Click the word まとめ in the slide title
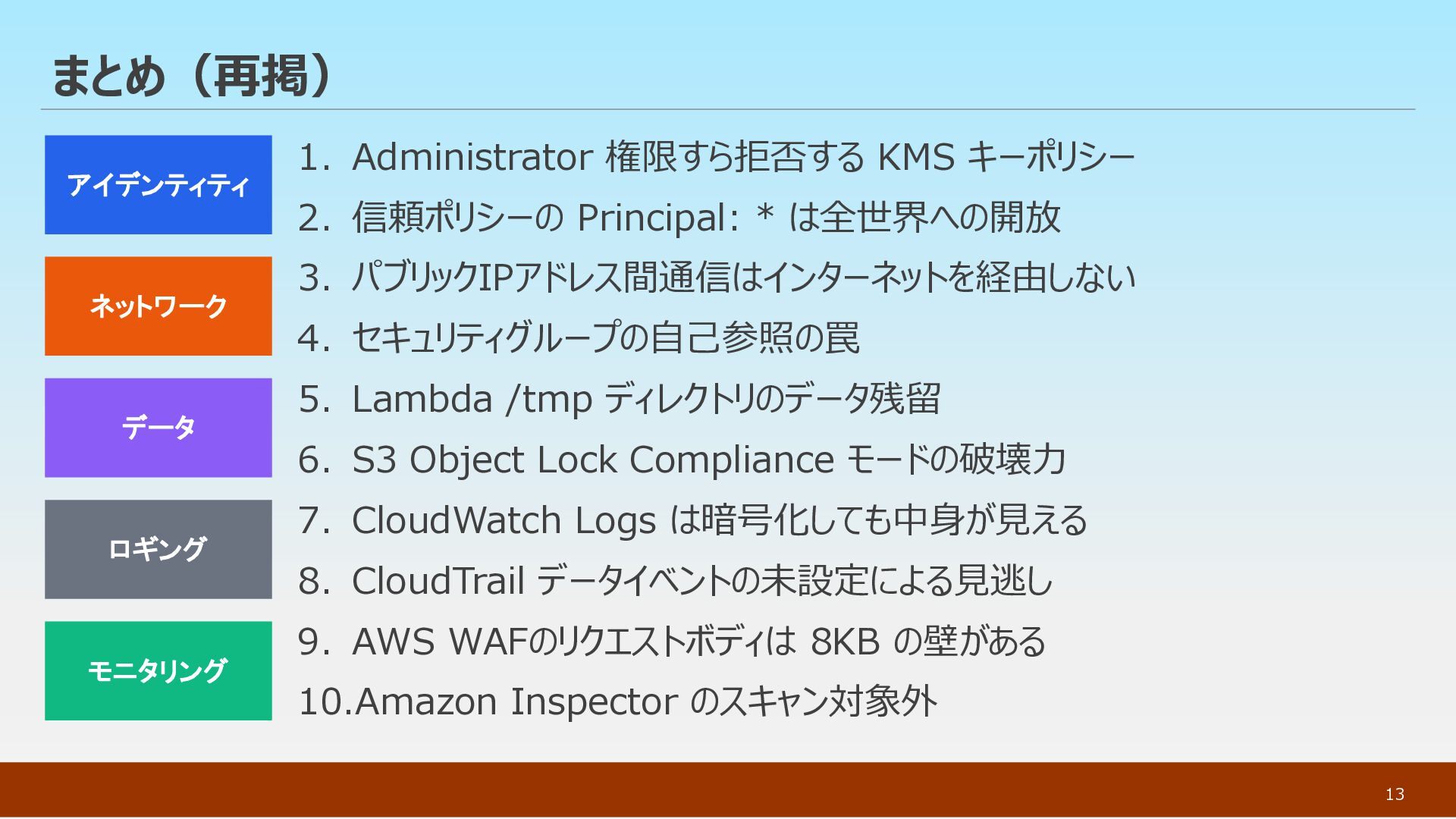Image resolution: width=1456 pixels, height=819 pixels. coord(108,76)
